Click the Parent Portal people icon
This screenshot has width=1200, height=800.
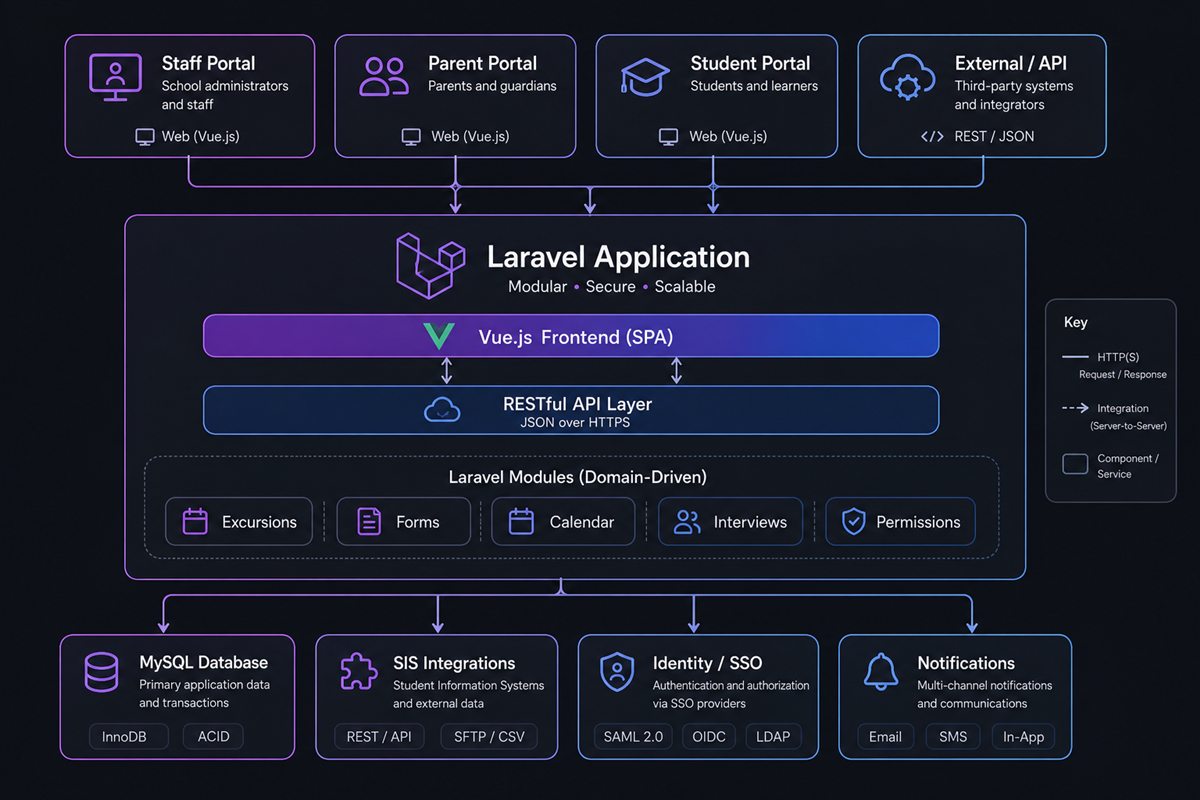[384, 76]
